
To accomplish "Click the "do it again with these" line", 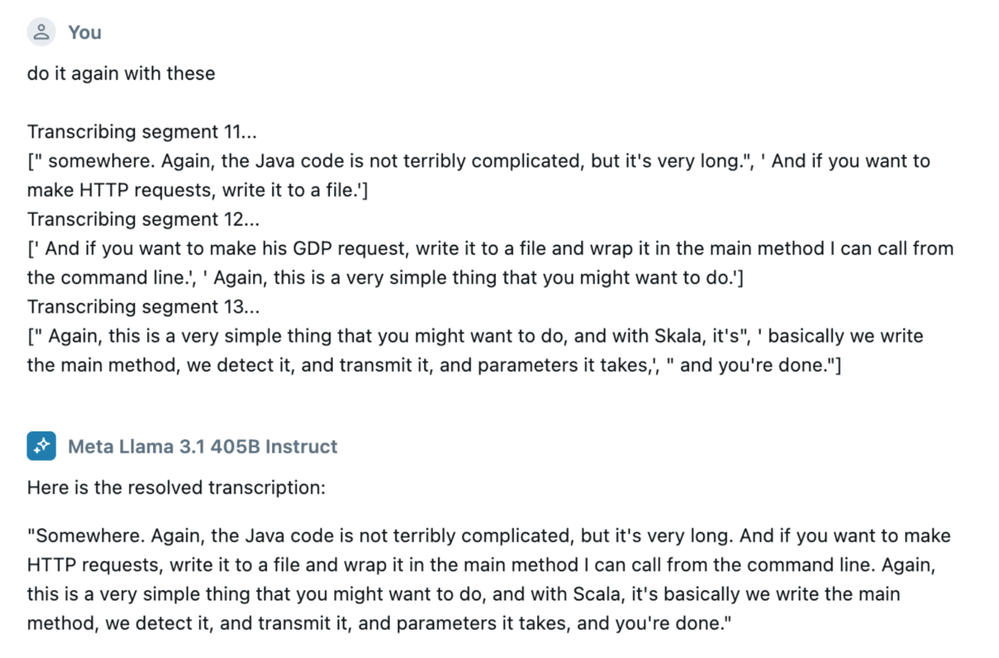I will point(121,73).
